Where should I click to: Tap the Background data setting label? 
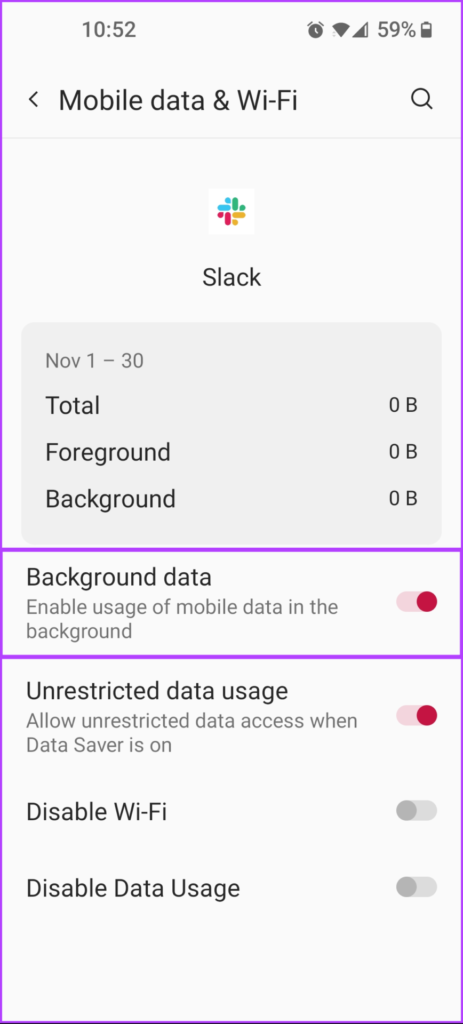(x=119, y=577)
